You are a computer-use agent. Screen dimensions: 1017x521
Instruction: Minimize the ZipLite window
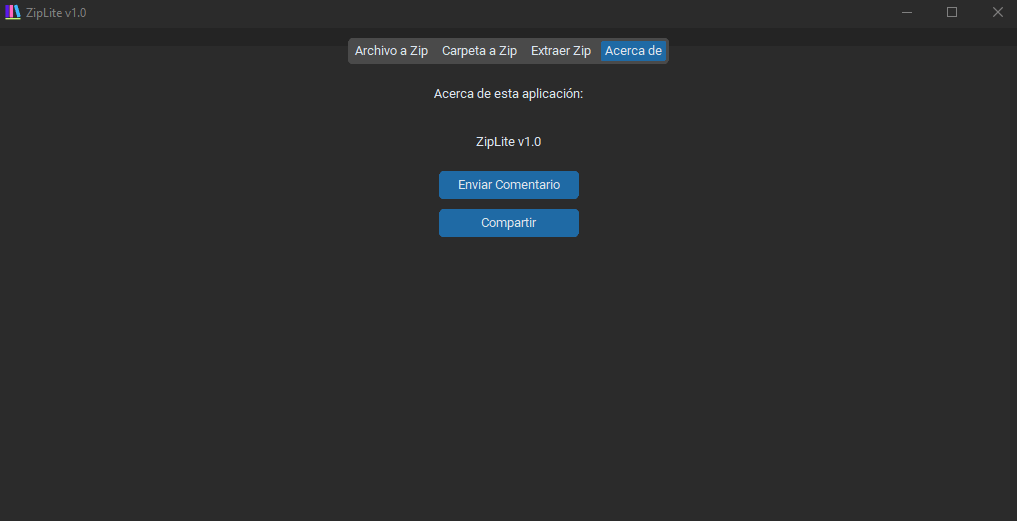[907, 12]
